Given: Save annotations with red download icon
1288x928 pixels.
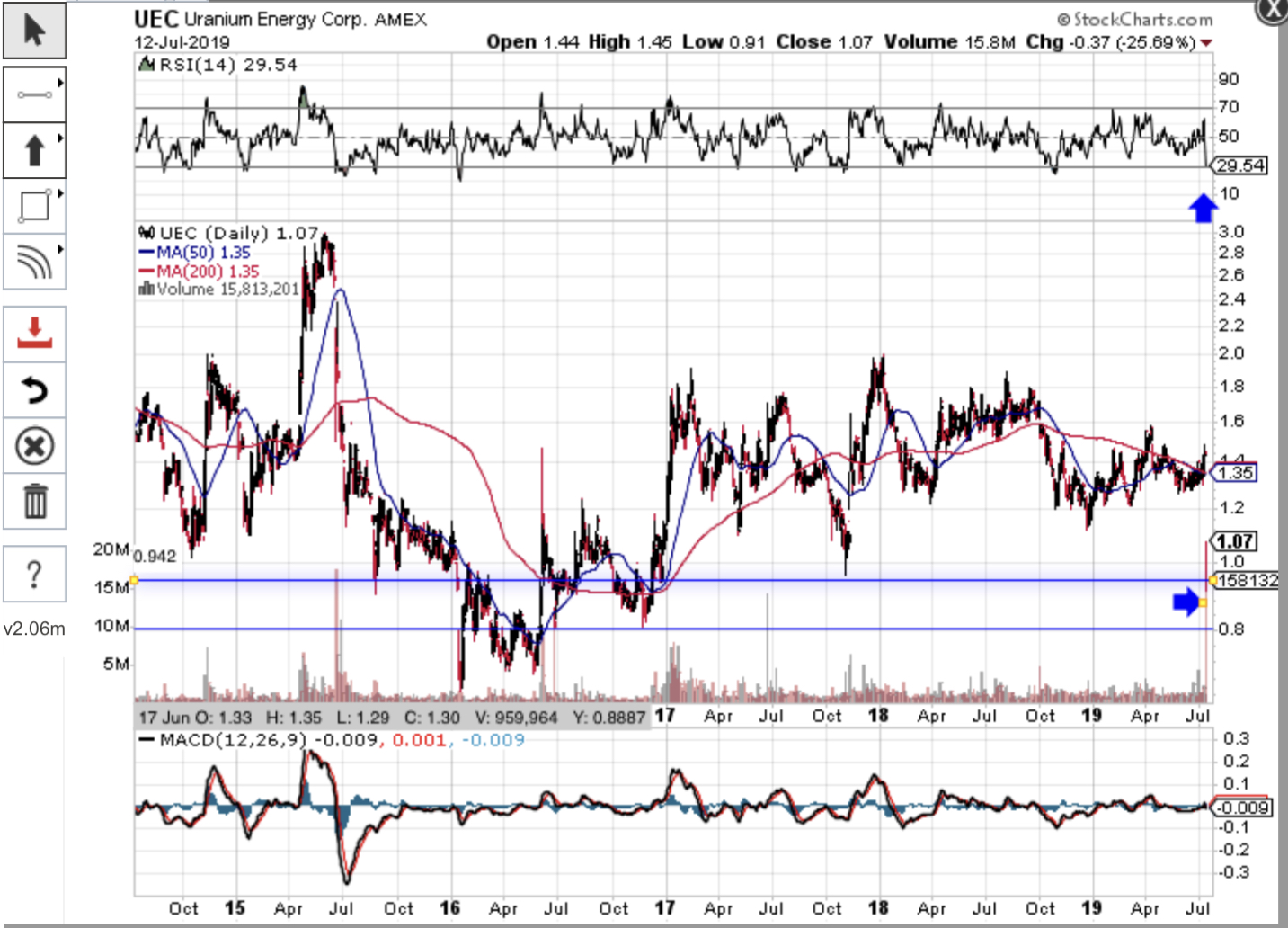Looking at the screenshot, I should pos(34,334).
